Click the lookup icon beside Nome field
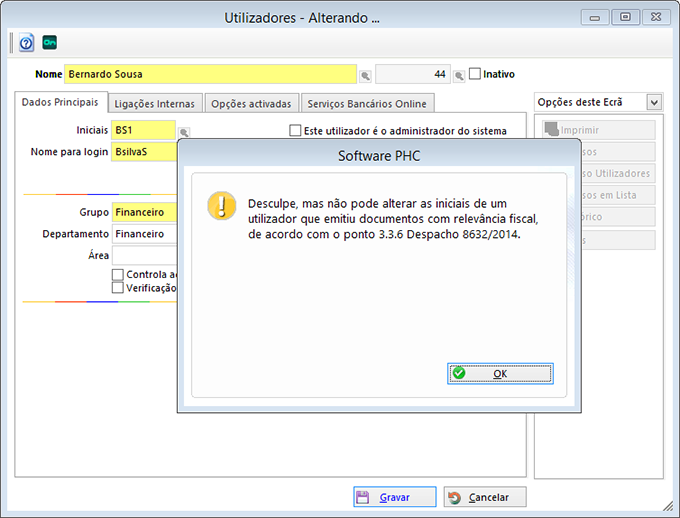The width and height of the screenshot is (680, 518). [x=366, y=76]
